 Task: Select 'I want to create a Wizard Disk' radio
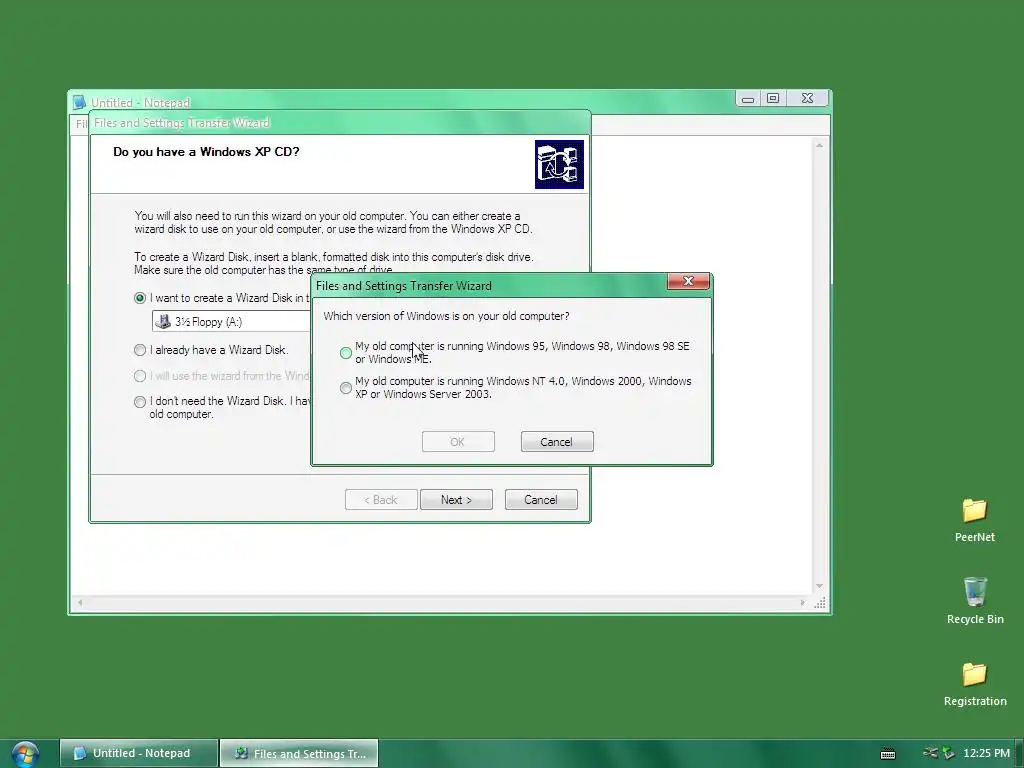click(x=140, y=298)
